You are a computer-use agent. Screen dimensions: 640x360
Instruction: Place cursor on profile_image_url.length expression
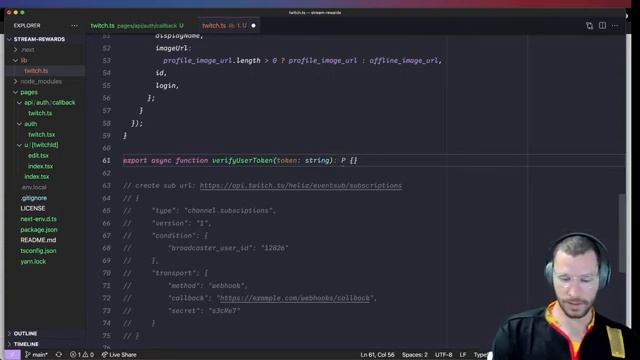[x=212, y=60]
